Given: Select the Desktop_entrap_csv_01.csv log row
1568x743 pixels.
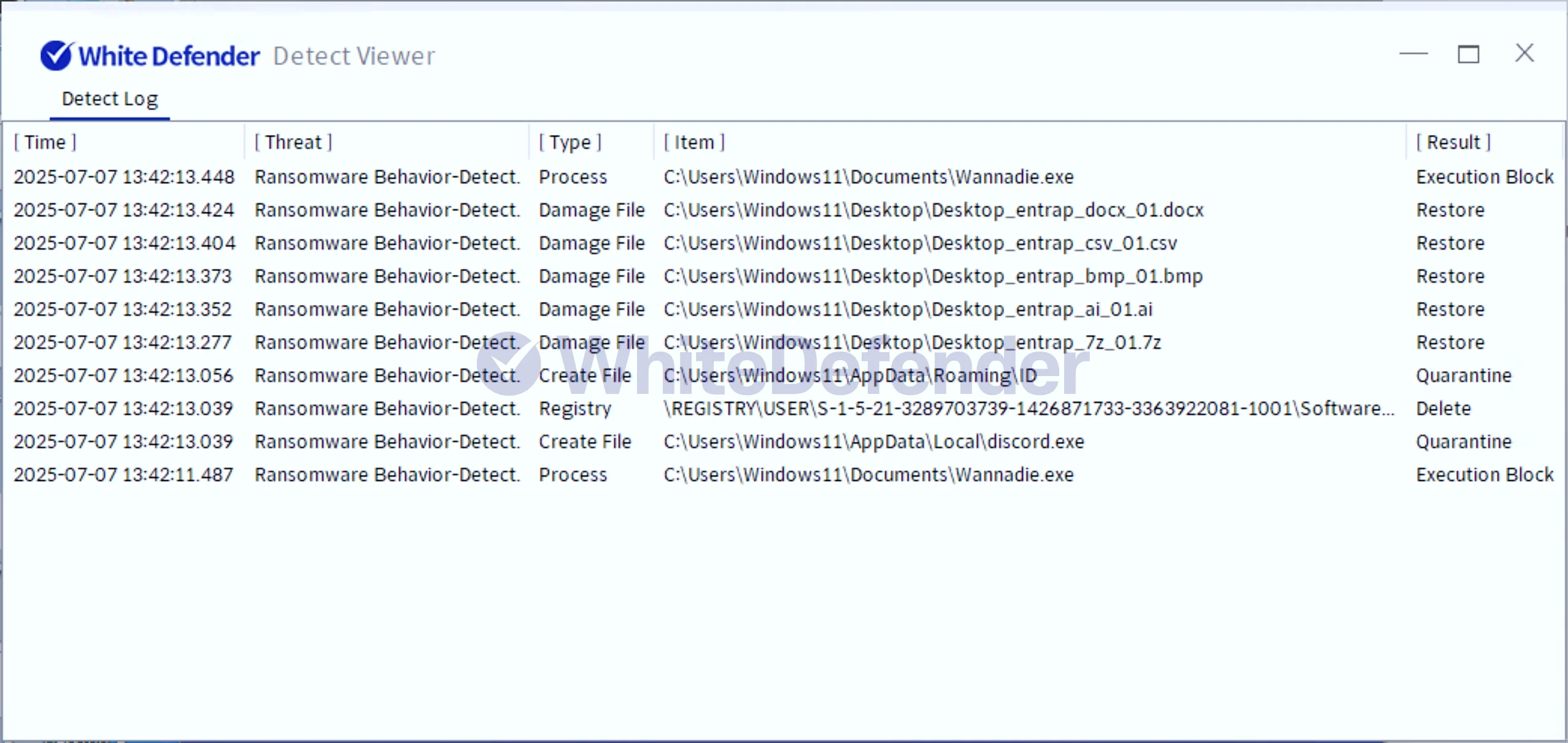Looking at the screenshot, I should 919,244.
